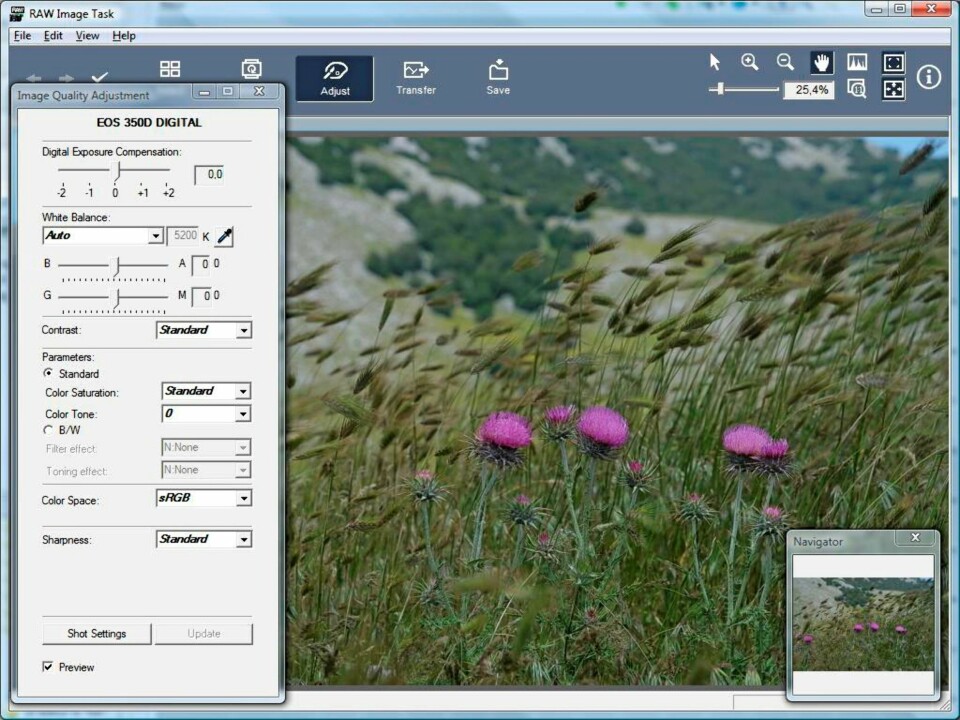The height and width of the screenshot is (720, 960).
Task: Click the exposure compensation value field
Action: click(x=209, y=174)
